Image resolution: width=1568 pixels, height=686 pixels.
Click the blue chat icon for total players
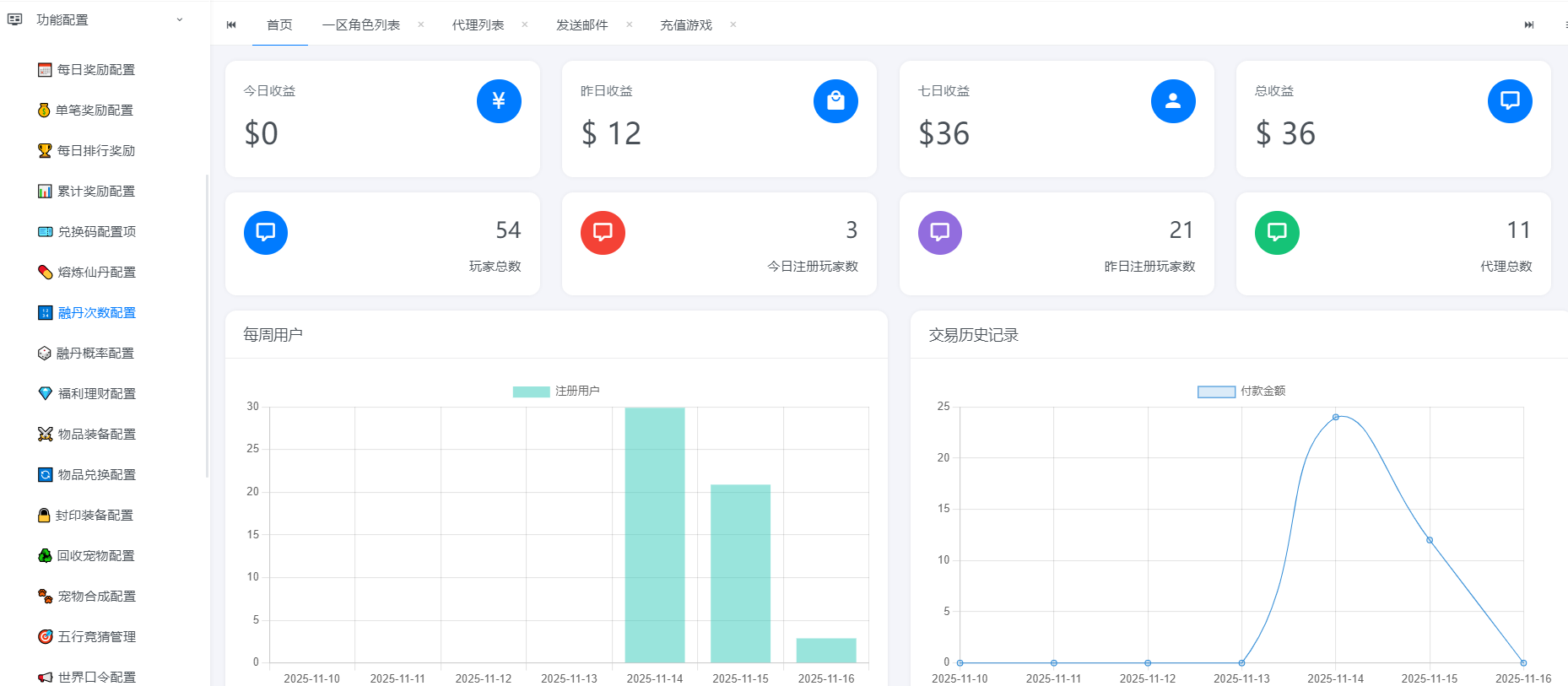pyautogui.click(x=266, y=232)
